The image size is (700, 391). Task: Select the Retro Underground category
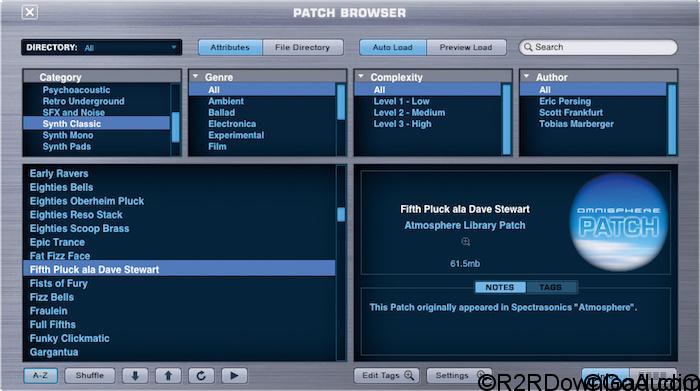[x=83, y=101]
